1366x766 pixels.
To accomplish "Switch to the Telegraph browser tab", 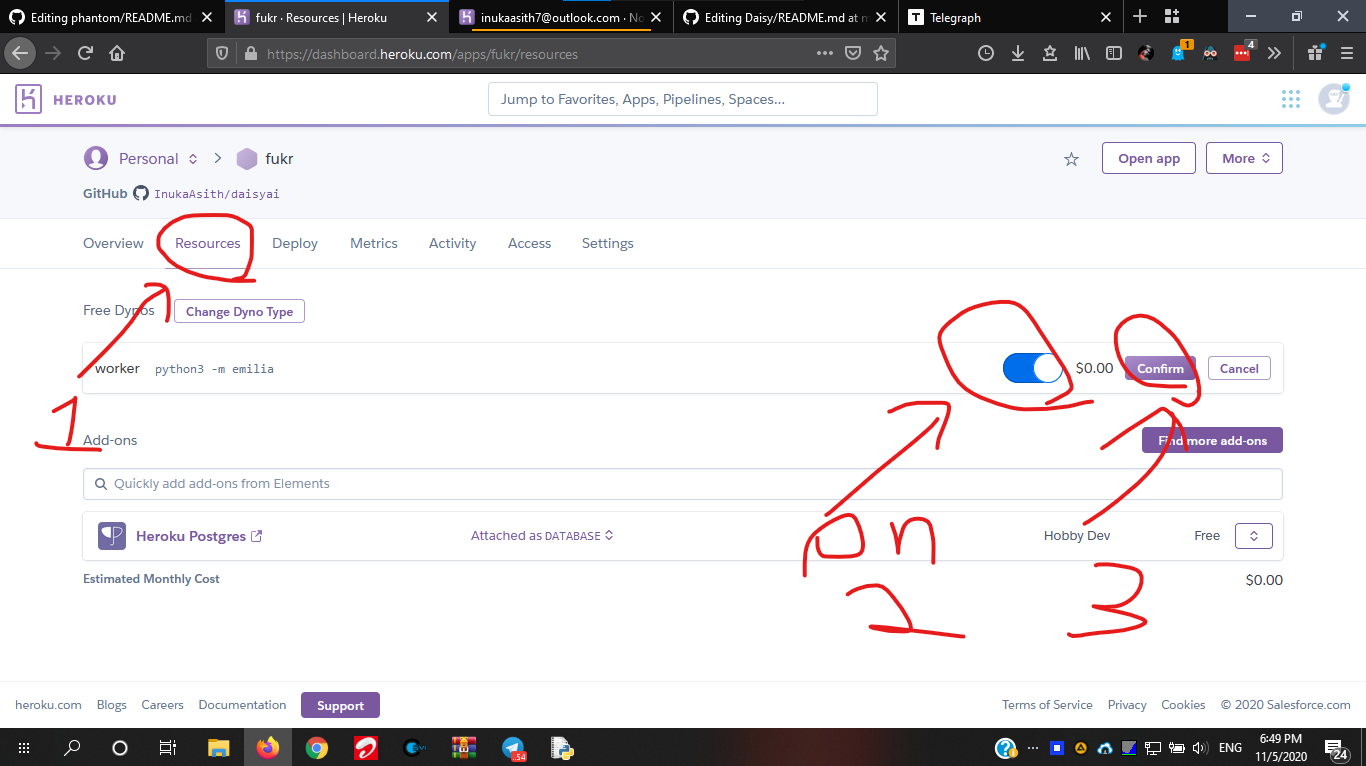I will coord(1010,17).
